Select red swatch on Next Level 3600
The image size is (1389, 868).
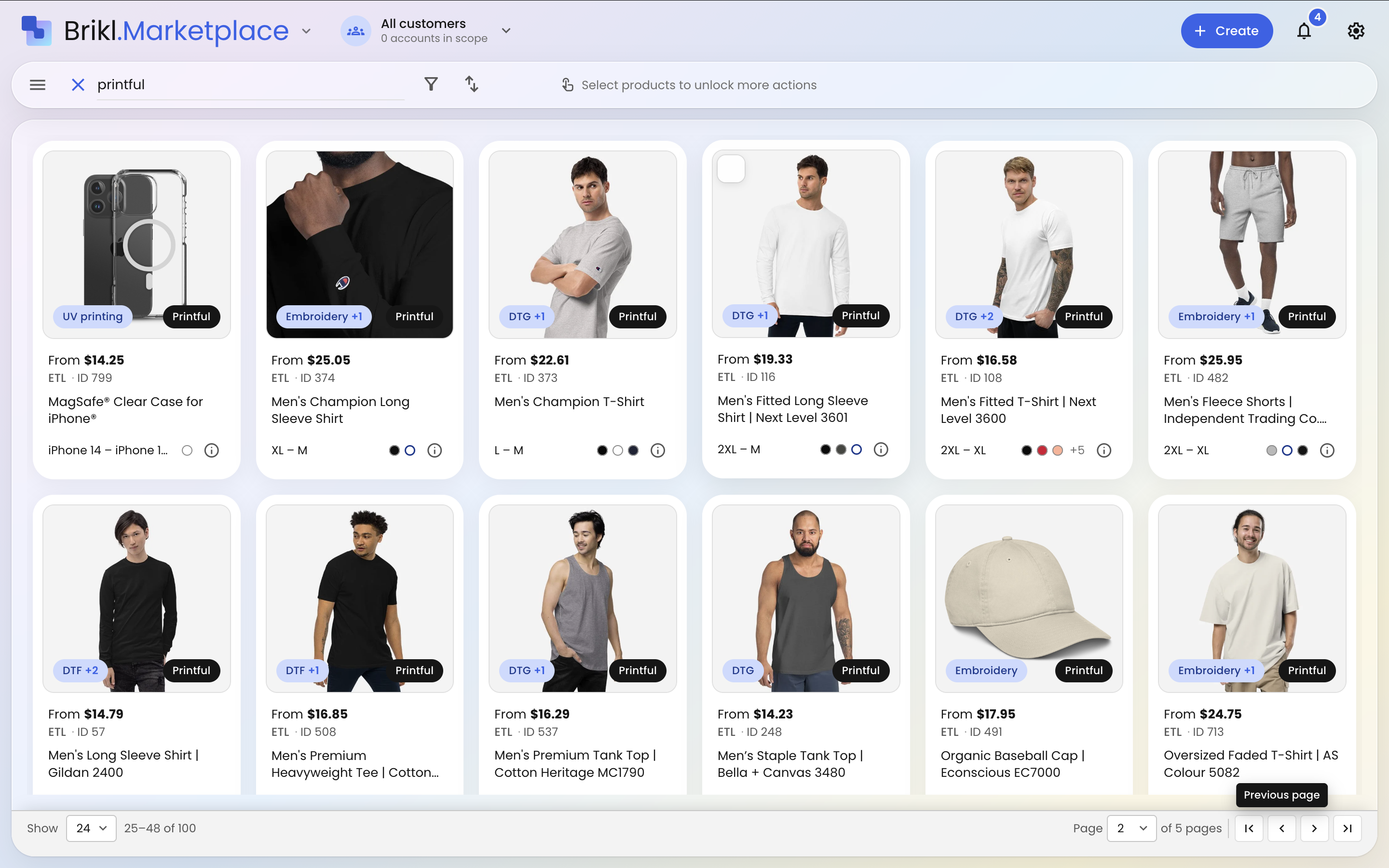1042,451
